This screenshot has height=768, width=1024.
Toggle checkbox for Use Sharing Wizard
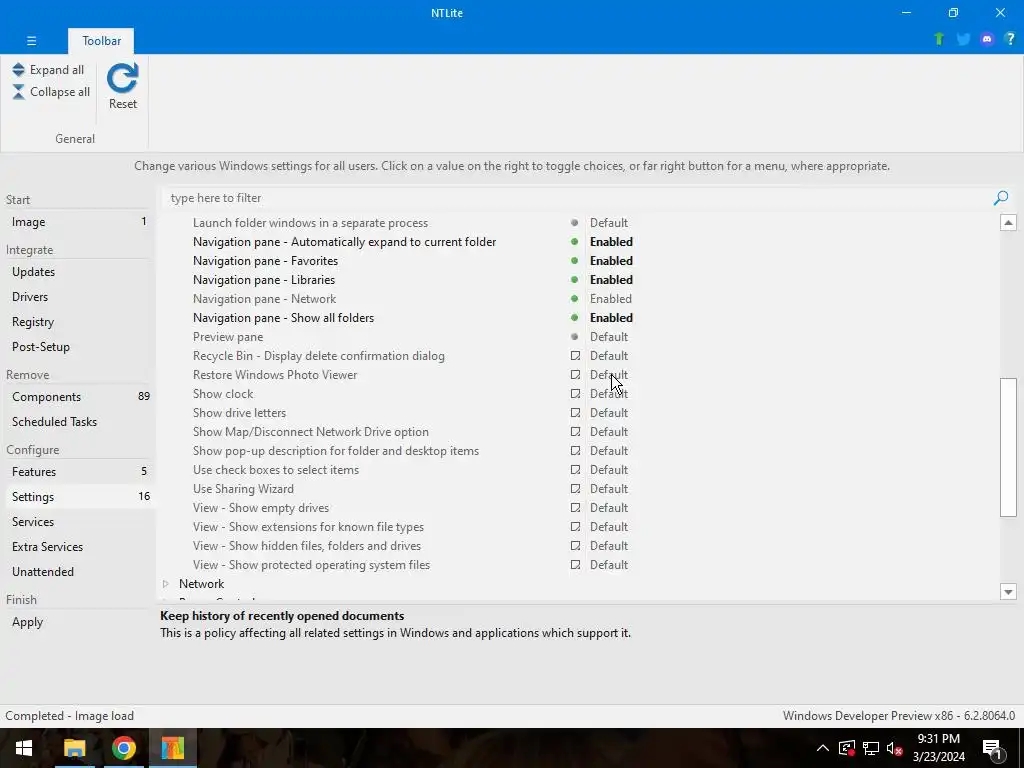coord(575,488)
